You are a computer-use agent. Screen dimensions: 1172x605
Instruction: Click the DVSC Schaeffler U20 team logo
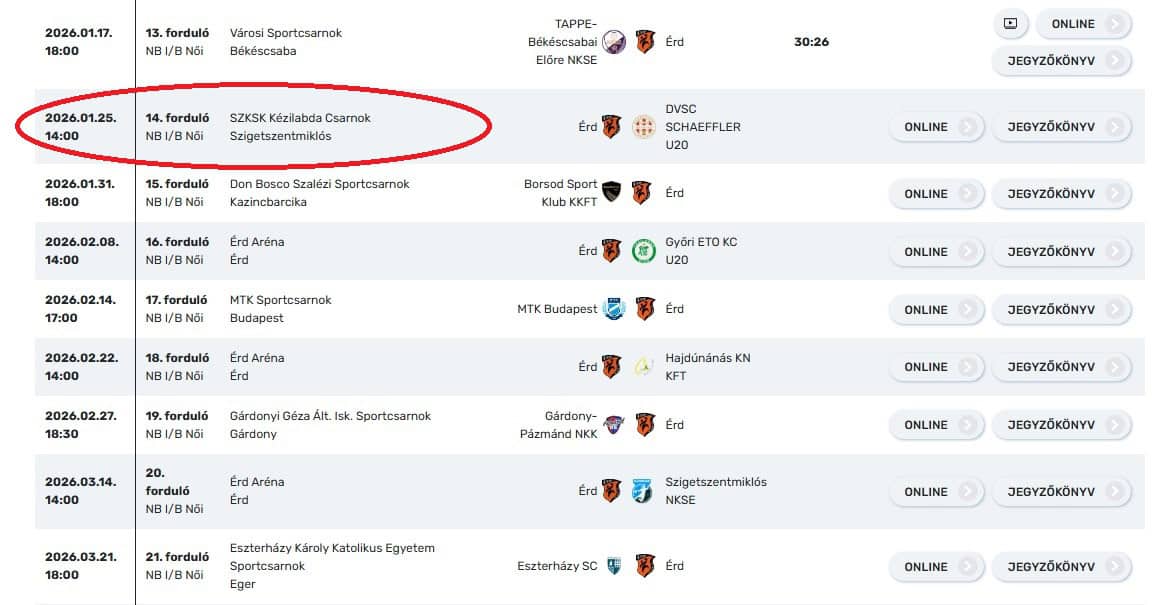(x=644, y=127)
